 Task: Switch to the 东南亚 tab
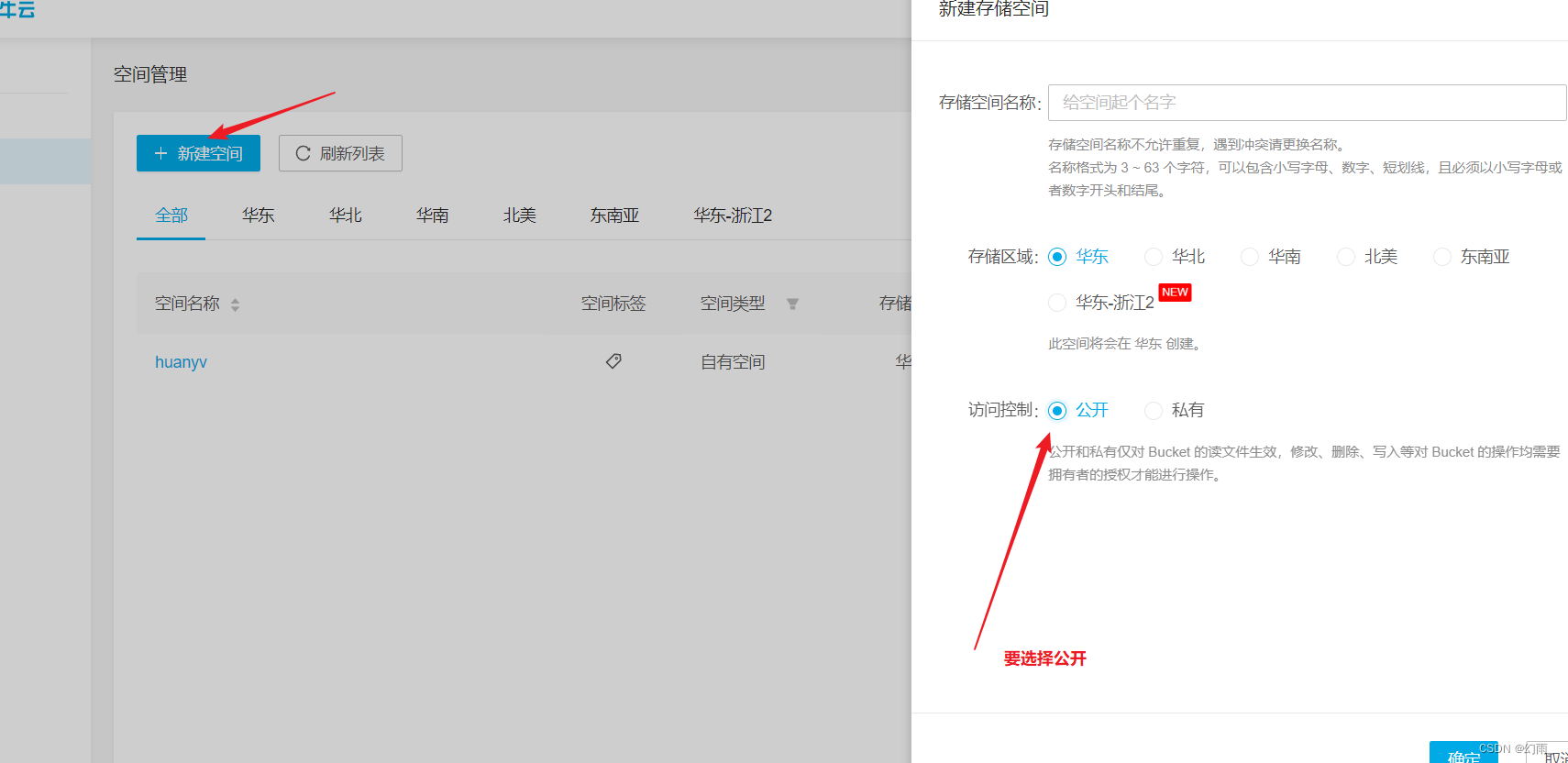[x=614, y=216]
